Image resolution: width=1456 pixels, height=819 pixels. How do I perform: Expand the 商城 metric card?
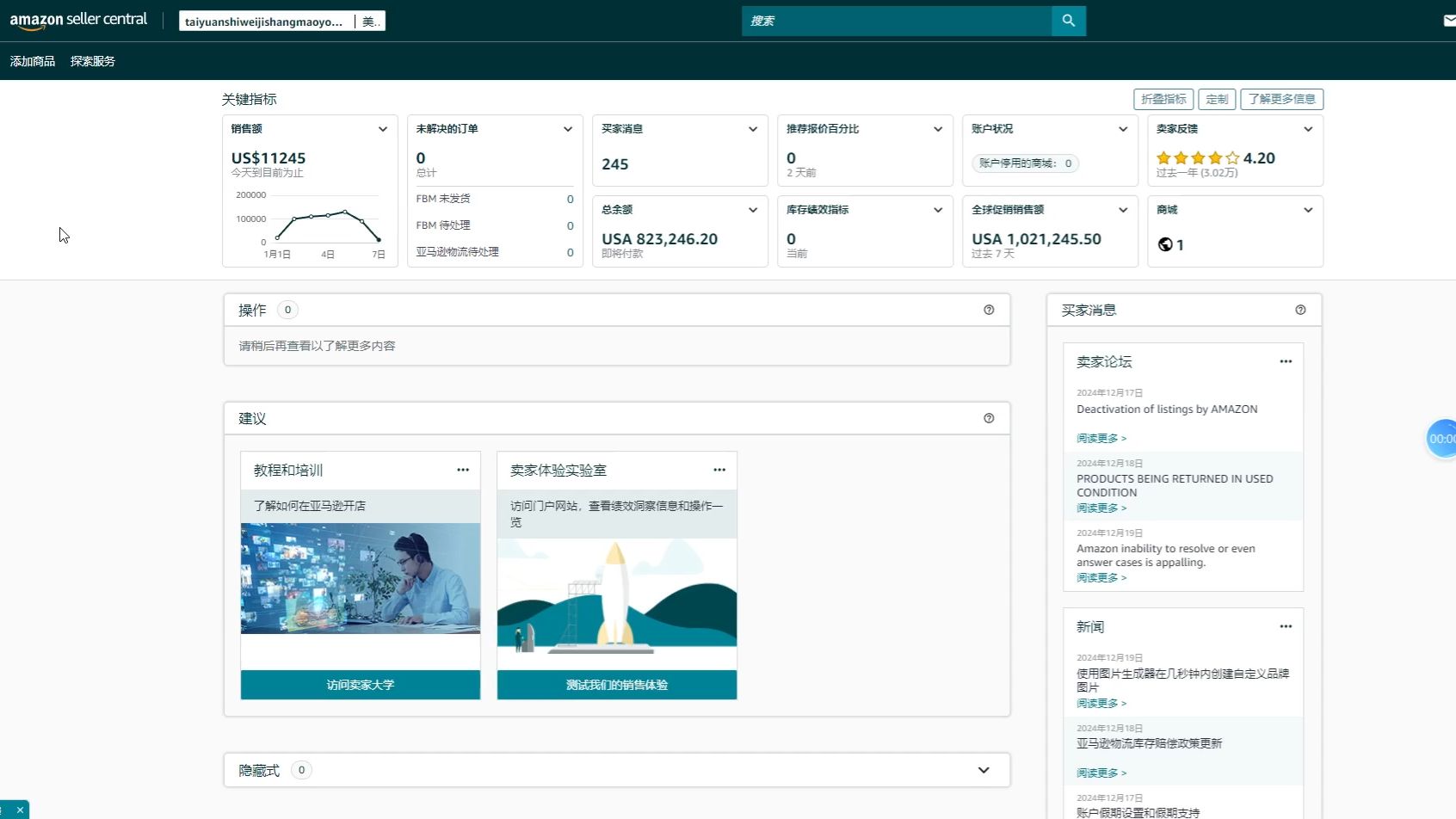point(1308,210)
